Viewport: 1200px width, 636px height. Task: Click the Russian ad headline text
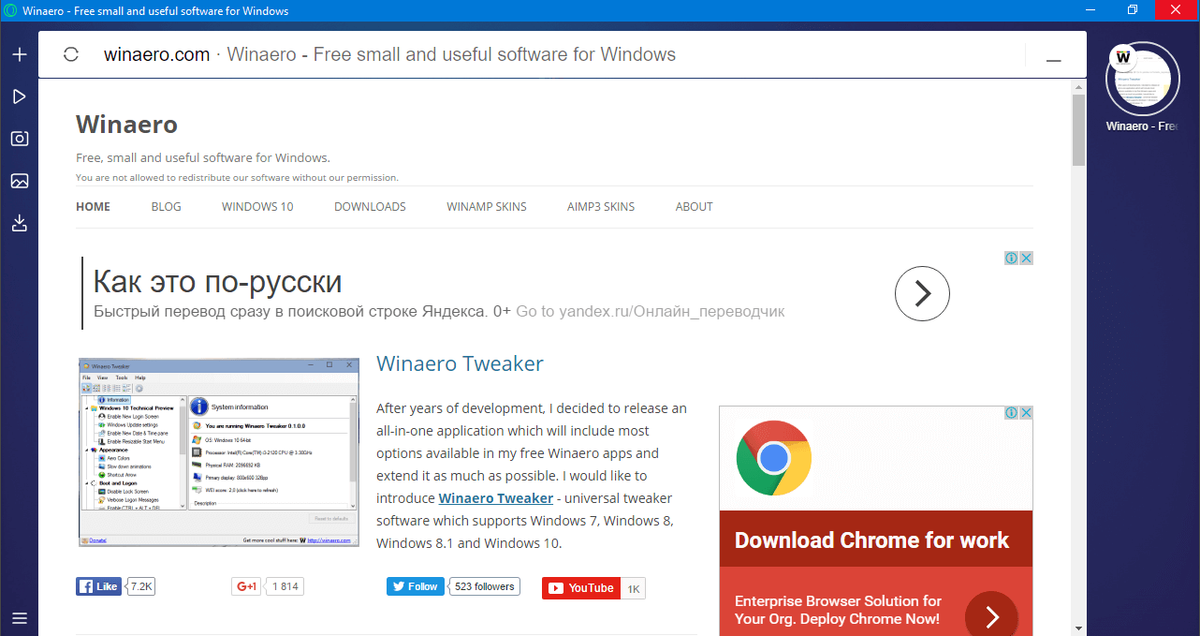click(x=218, y=281)
